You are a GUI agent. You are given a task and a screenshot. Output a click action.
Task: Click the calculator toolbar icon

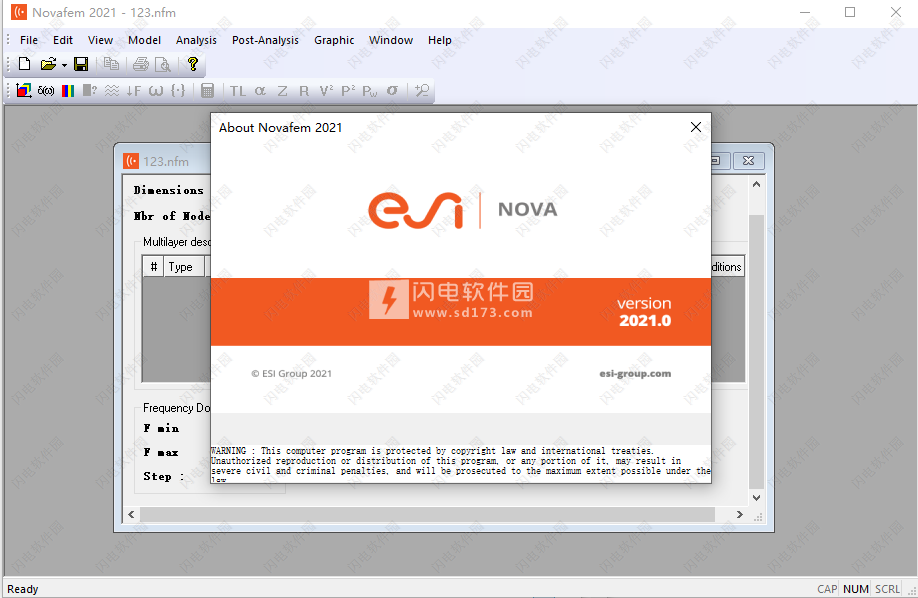coord(207,91)
